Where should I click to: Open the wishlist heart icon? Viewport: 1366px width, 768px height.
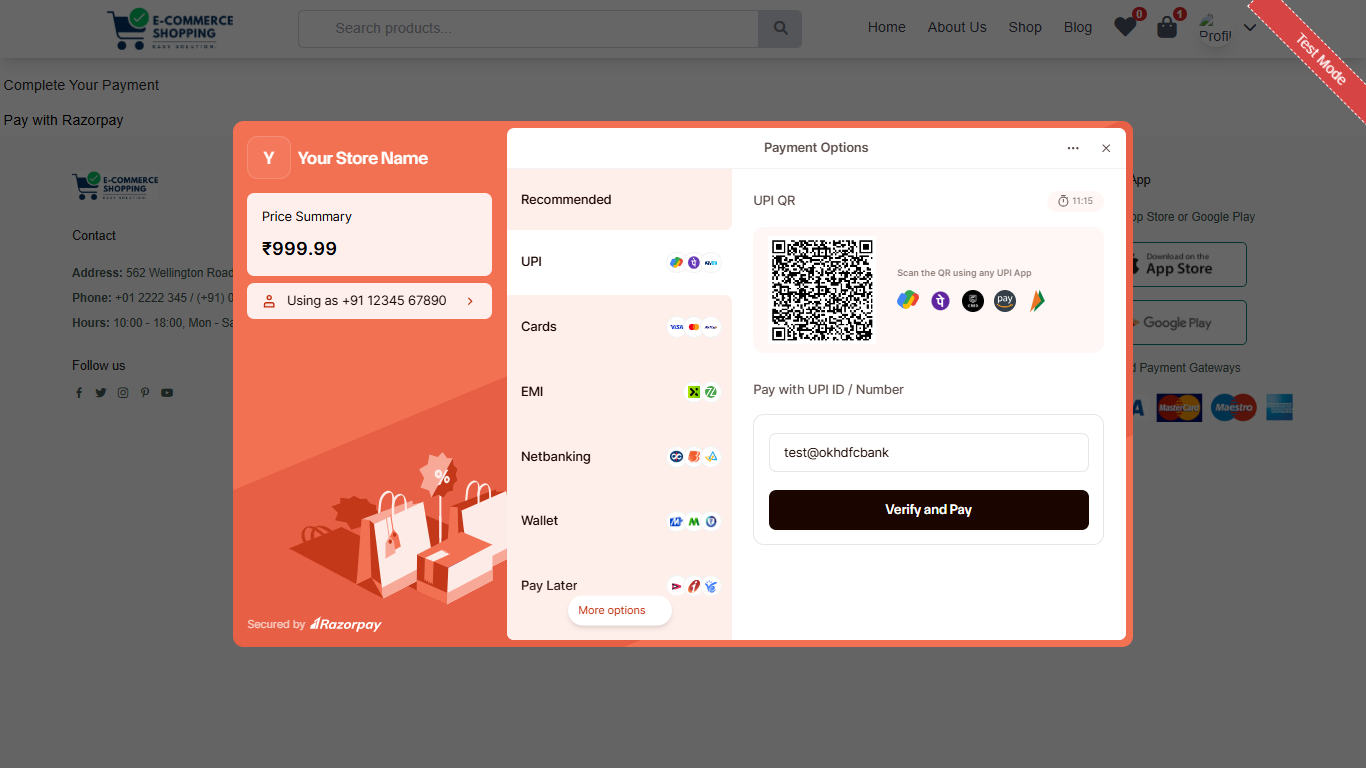[x=1125, y=27]
